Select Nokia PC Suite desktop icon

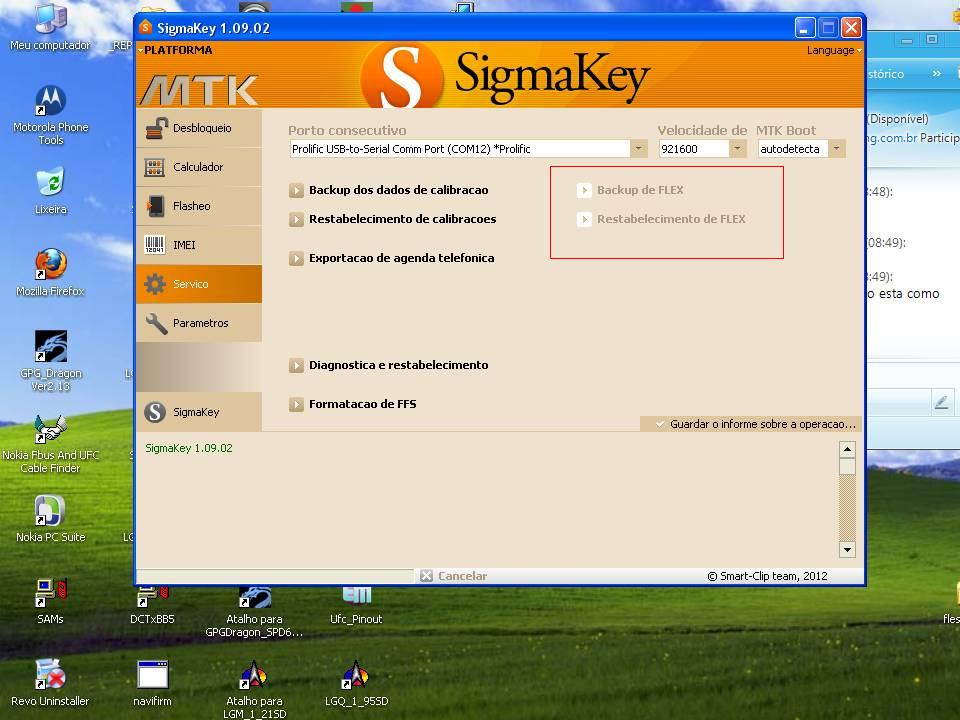(x=50, y=519)
